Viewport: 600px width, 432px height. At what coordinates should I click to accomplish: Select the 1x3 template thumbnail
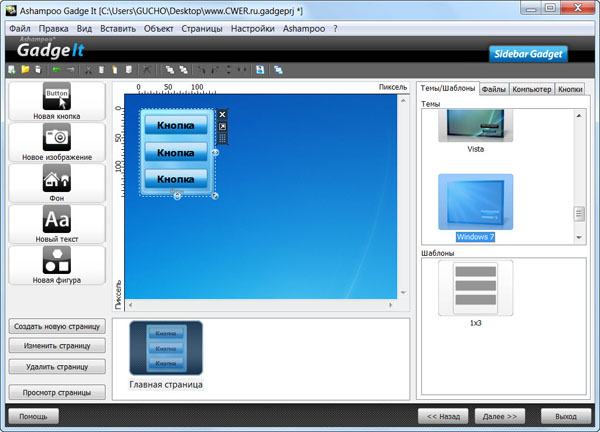(x=475, y=288)
